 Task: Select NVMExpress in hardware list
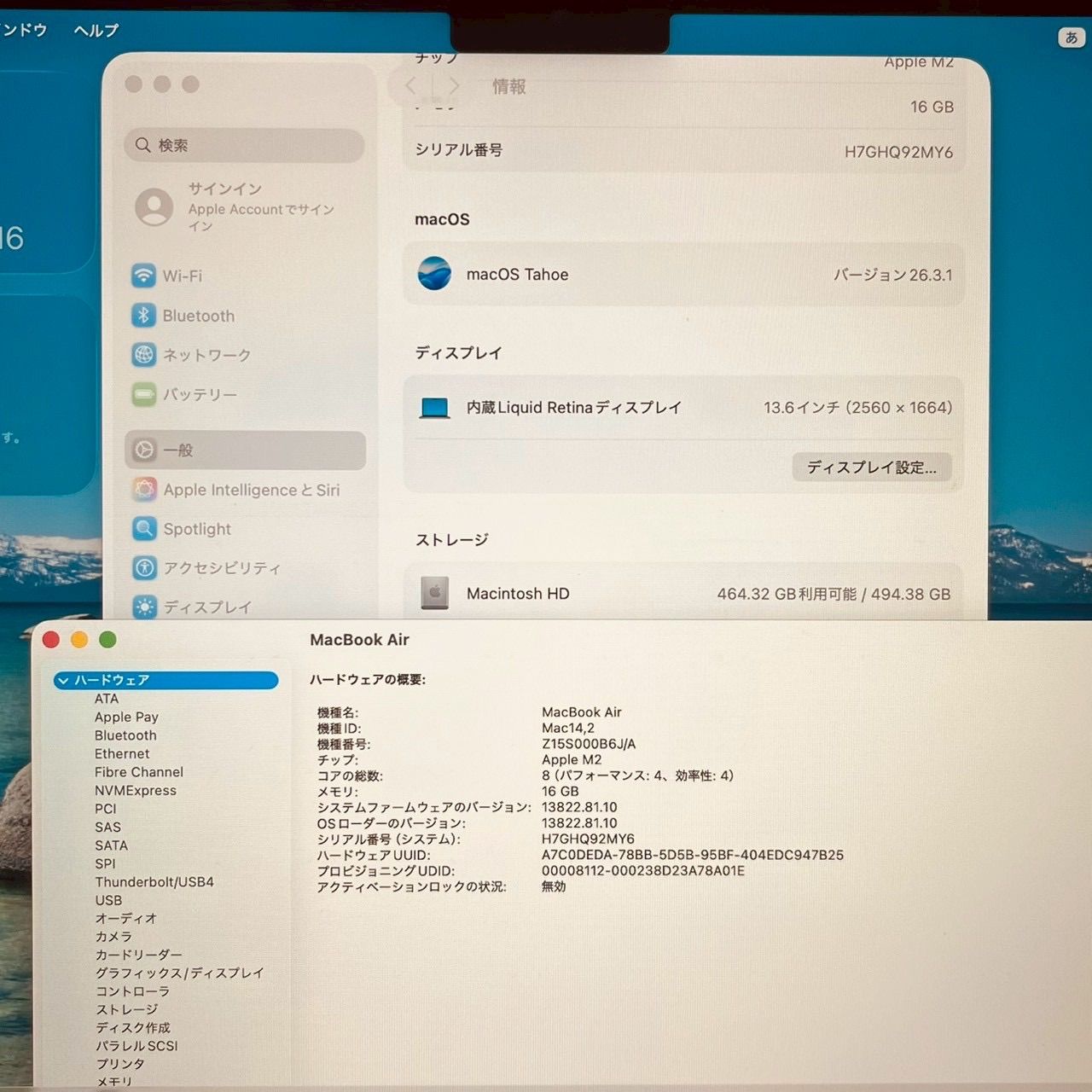(136, 790)
